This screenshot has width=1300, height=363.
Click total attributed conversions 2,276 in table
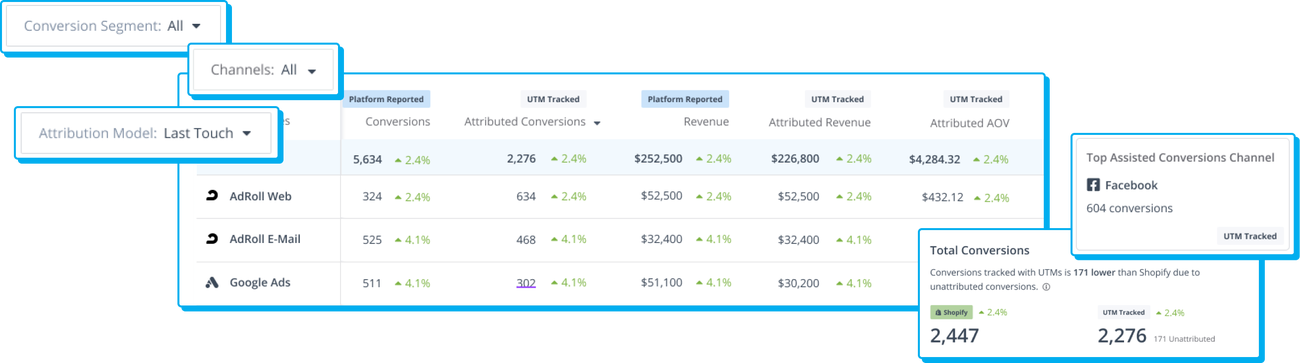click(522, 159)
